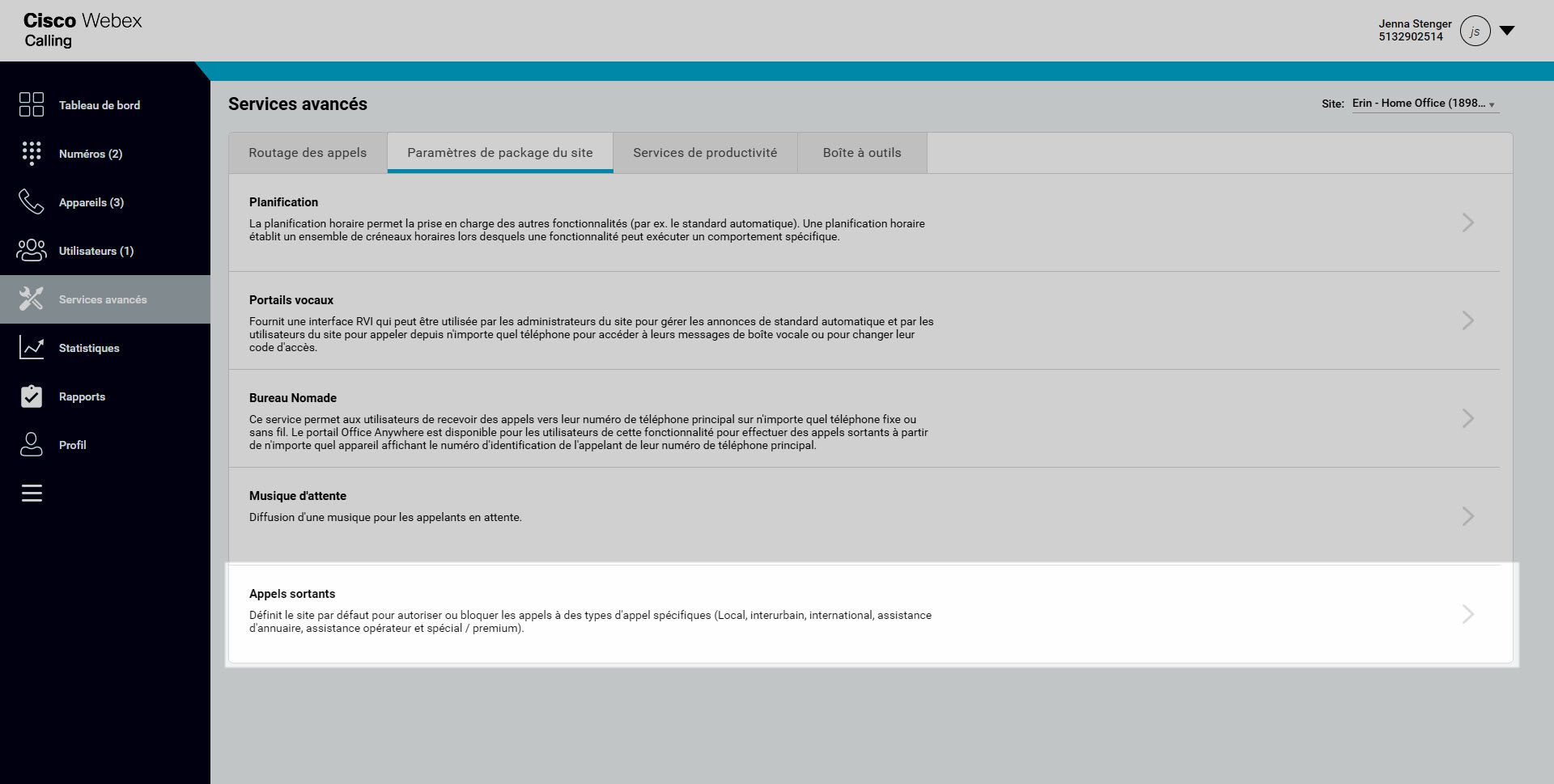Click the Appareils phone handset icon

click(32, 201)
